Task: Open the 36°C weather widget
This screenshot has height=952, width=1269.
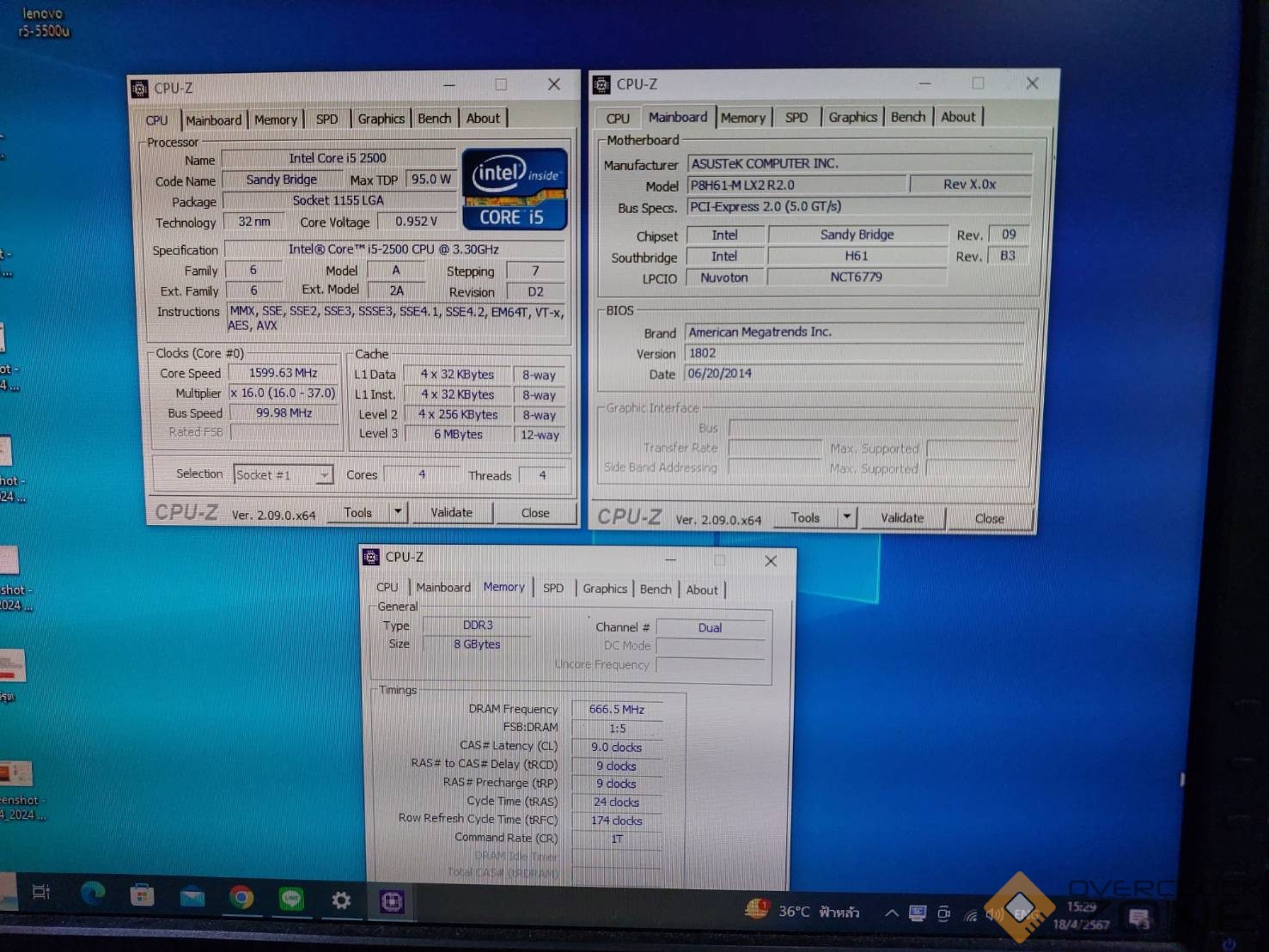Action: 803,912
